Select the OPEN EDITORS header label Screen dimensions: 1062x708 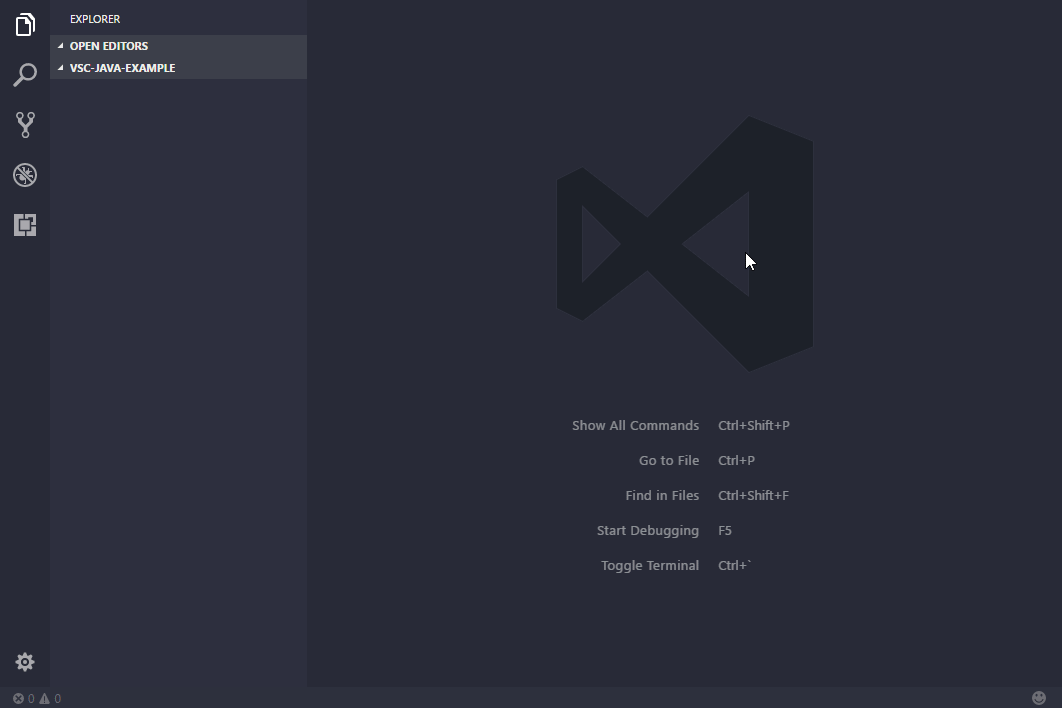point(109,46)
